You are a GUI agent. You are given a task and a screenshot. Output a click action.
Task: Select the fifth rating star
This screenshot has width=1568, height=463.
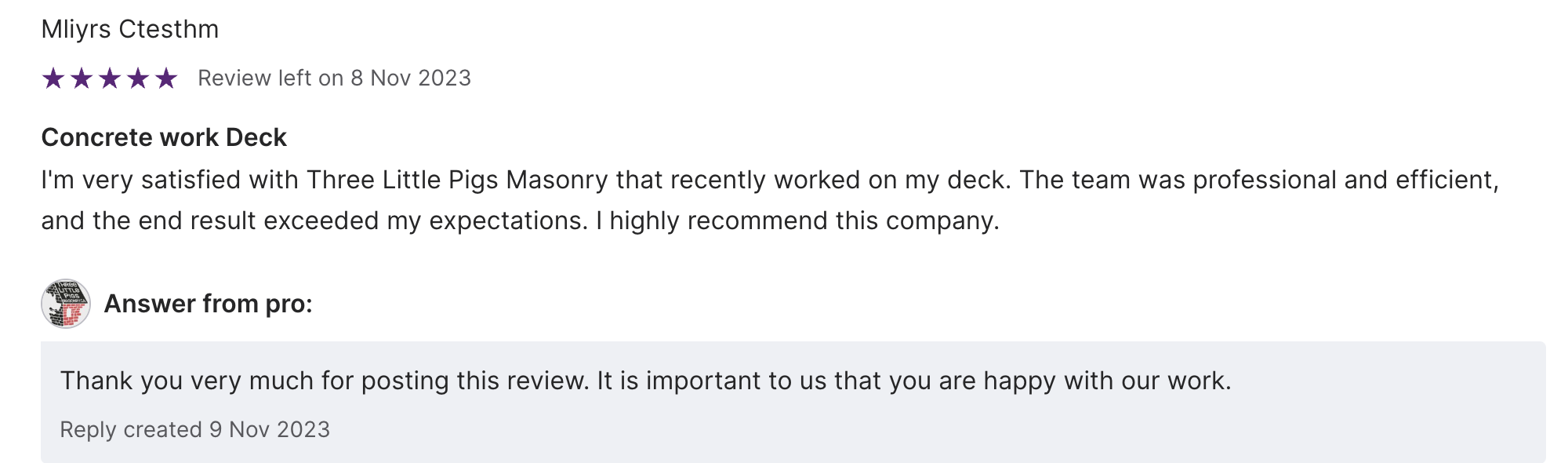point(166,78)
